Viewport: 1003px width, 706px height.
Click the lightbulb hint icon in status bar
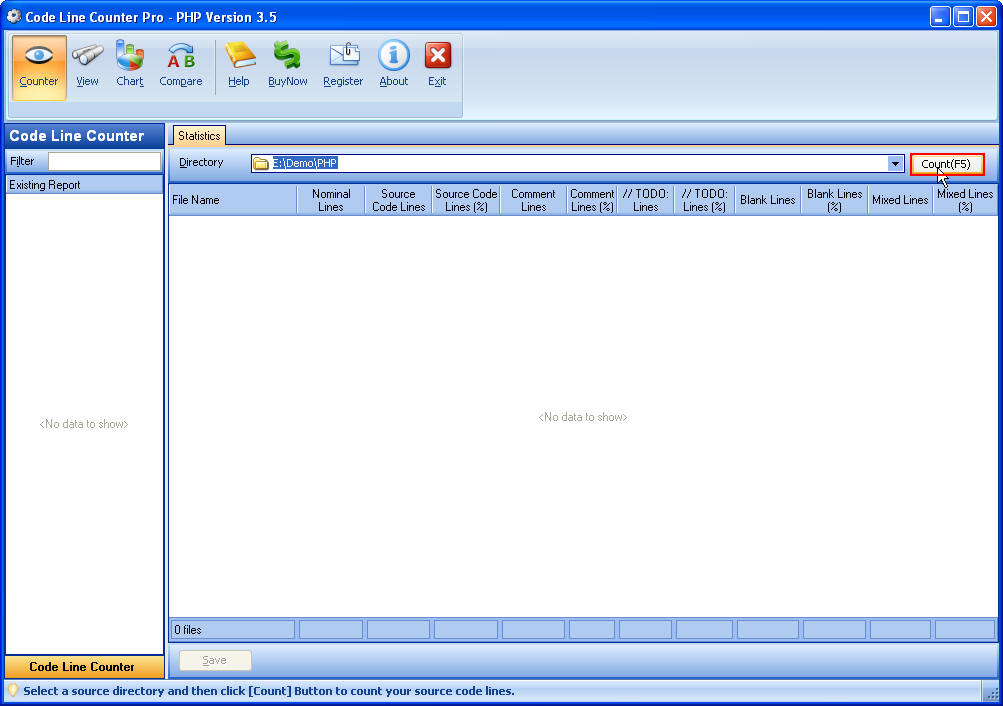(13, 690)
